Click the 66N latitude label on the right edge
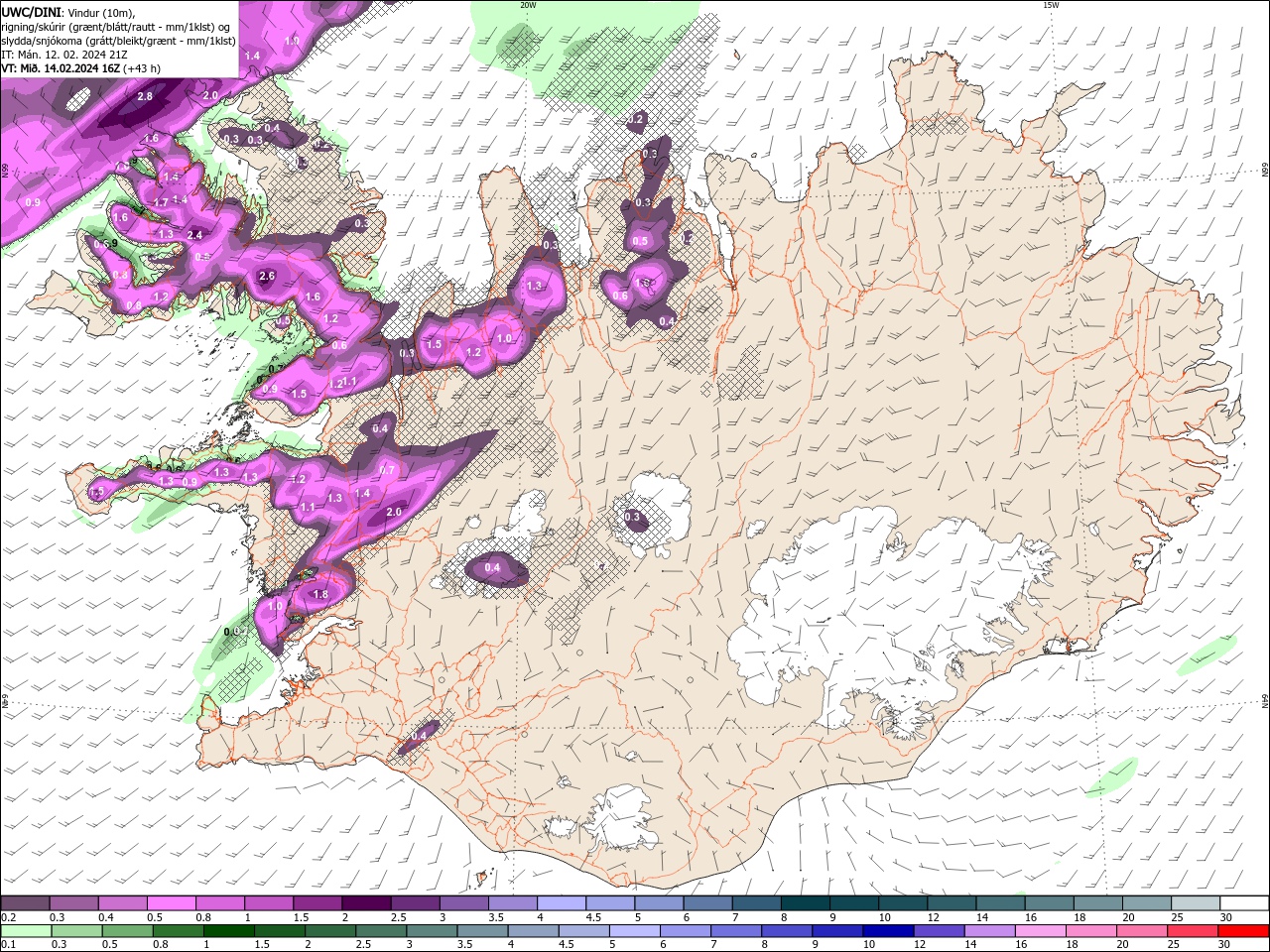Viewport: 1270px width, 952px height. tap(1264, 171)
